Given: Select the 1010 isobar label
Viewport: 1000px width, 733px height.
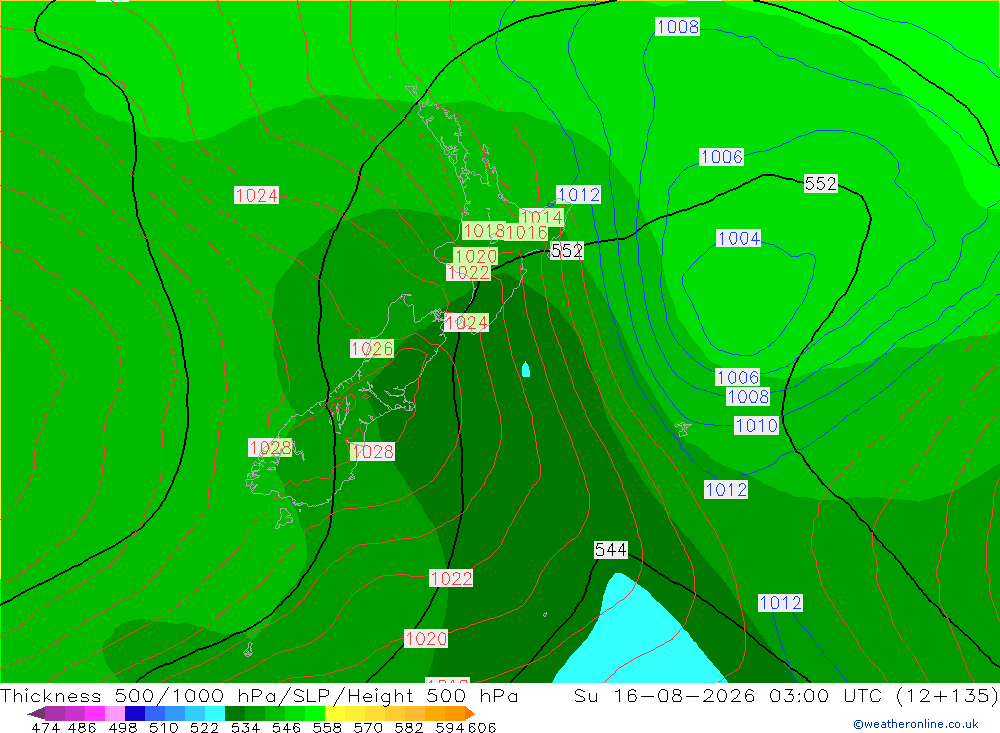Looking at the screenshot, I should coord(756,426).
